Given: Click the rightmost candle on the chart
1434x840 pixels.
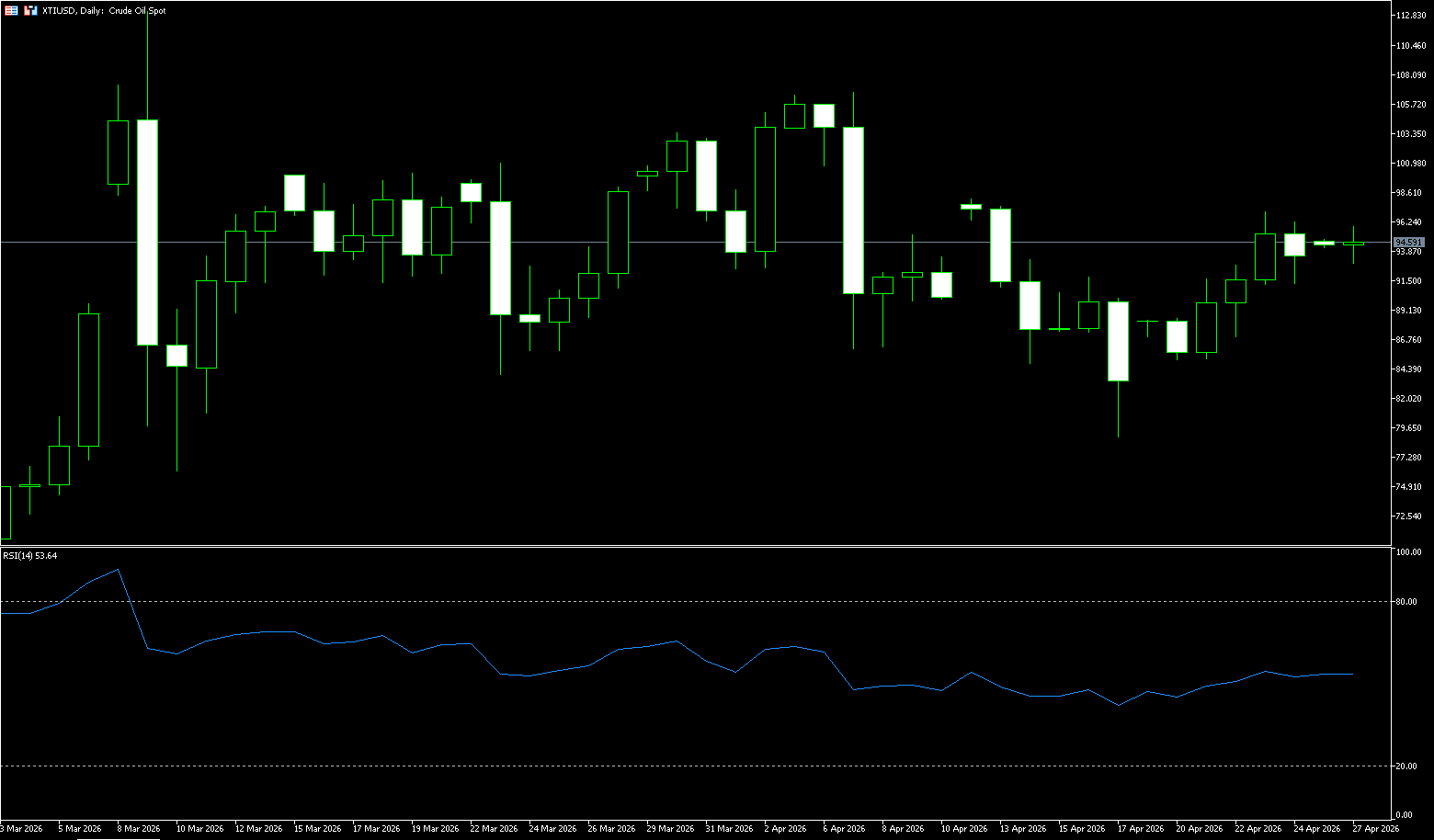Looking at the screenshot, I should (x=1353, y=244).
